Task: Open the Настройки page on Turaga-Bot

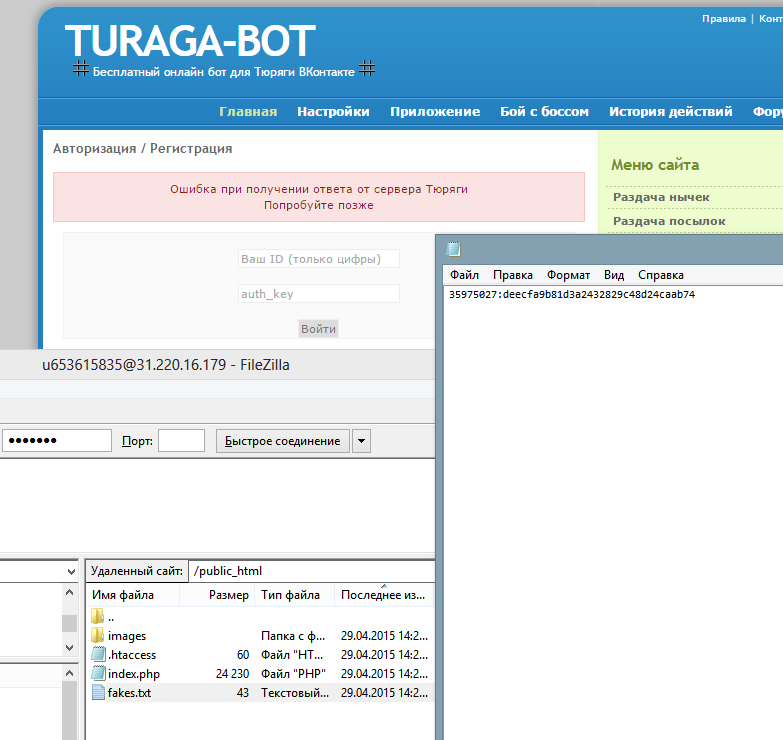Action: (x=333, y=111)
